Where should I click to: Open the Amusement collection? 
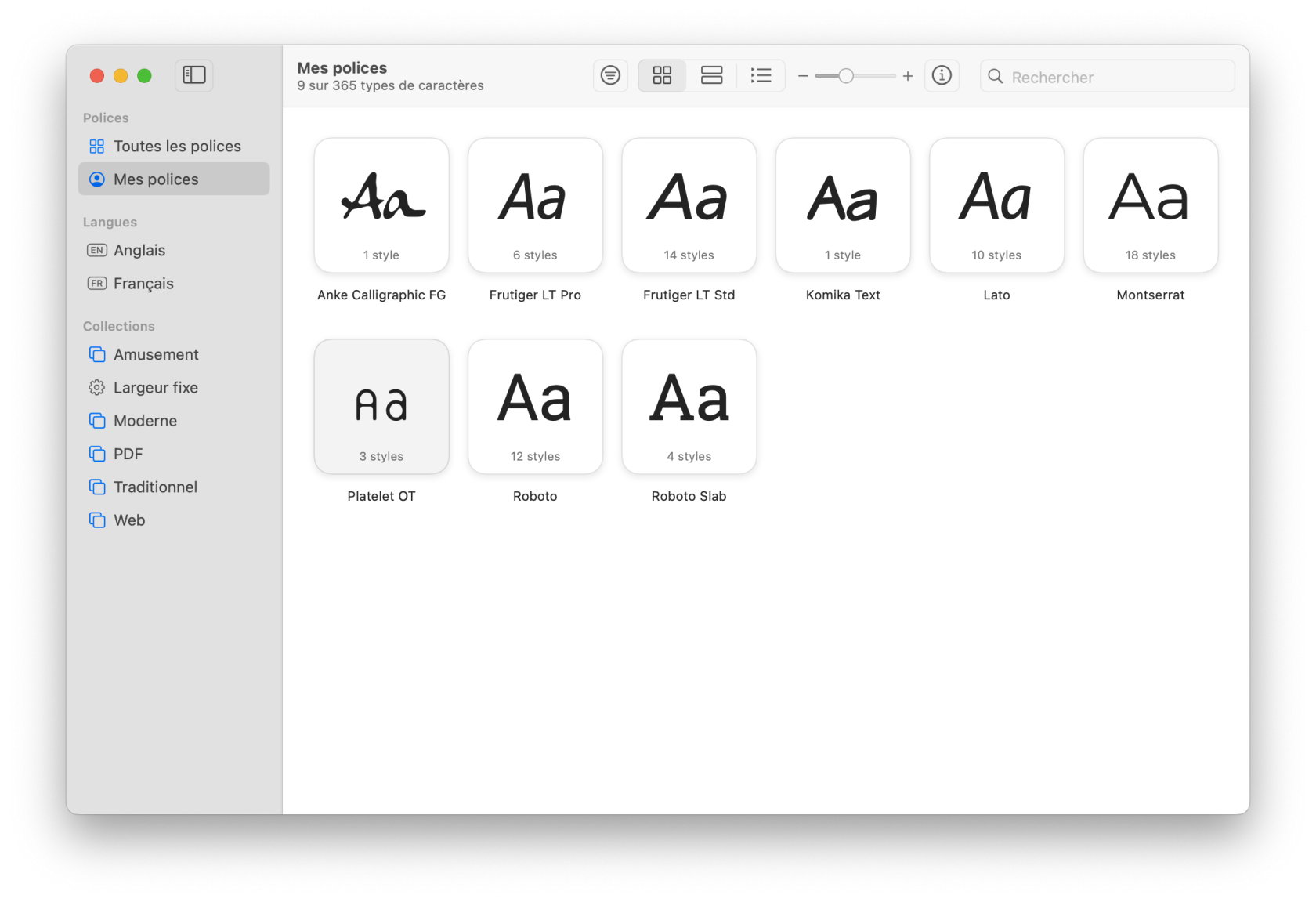tap(156, 355)
